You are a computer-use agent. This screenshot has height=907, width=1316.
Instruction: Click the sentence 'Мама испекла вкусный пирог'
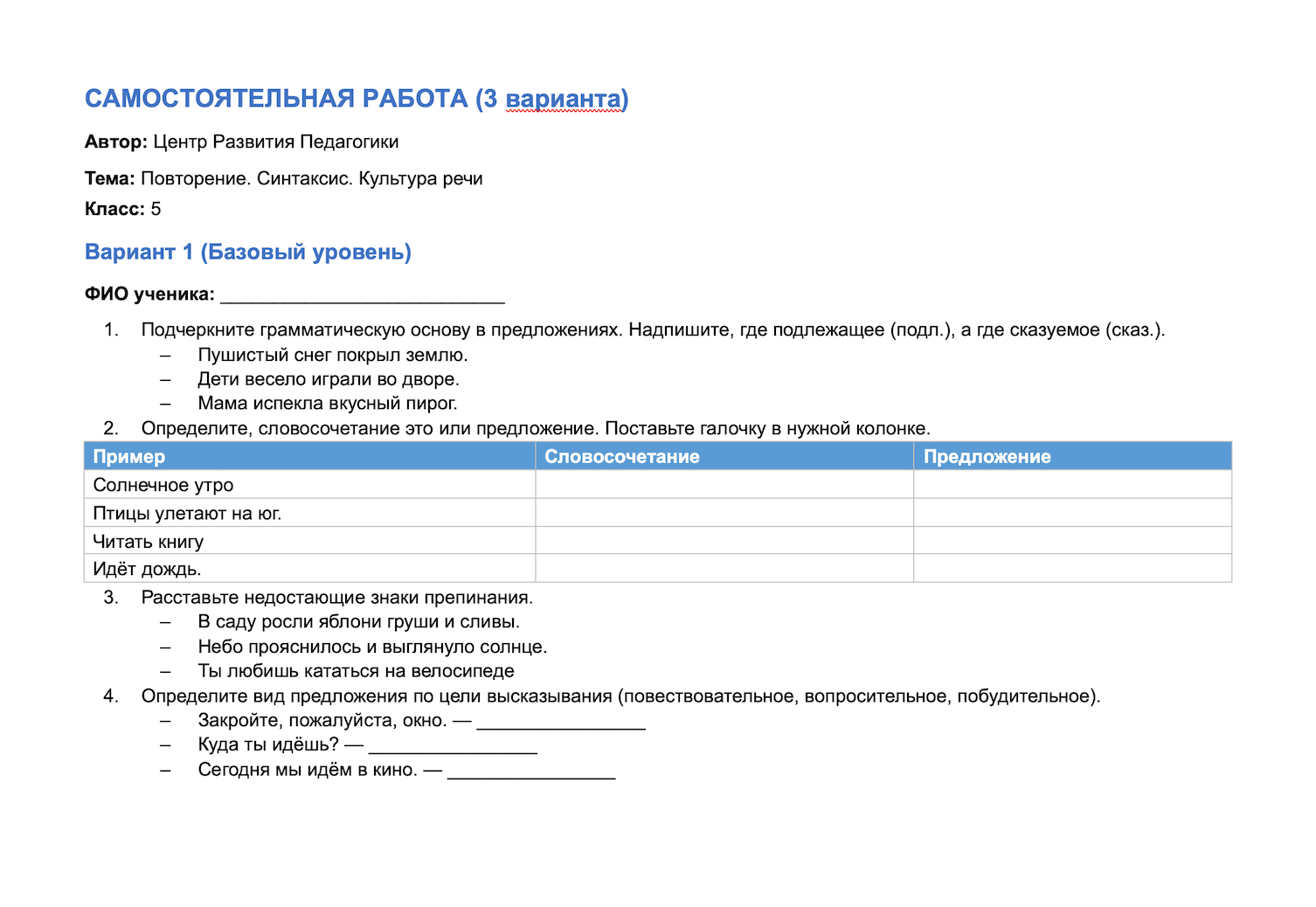pos(328,404)
